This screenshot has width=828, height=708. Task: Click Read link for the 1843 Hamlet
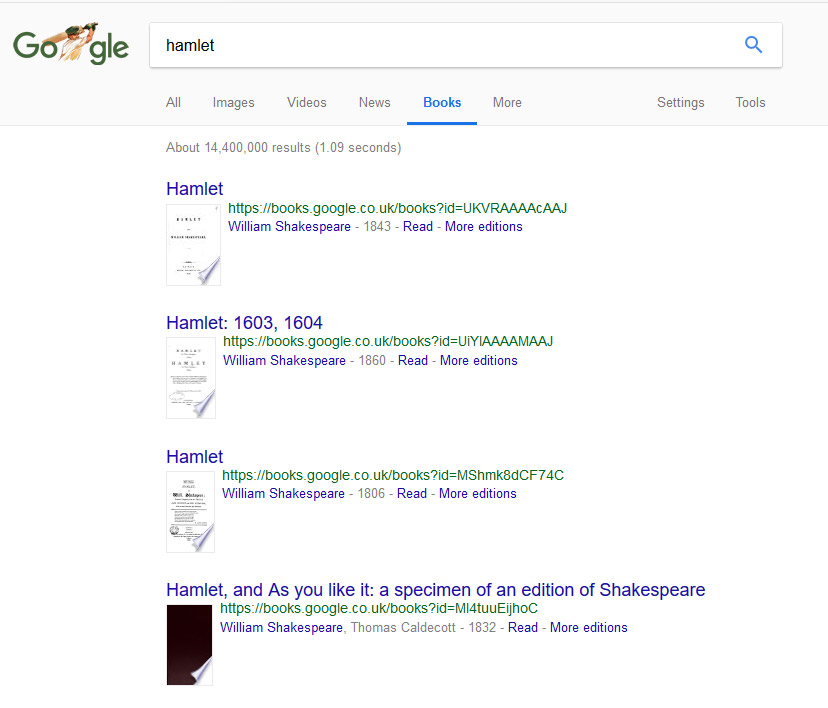[x=418, y=226]
